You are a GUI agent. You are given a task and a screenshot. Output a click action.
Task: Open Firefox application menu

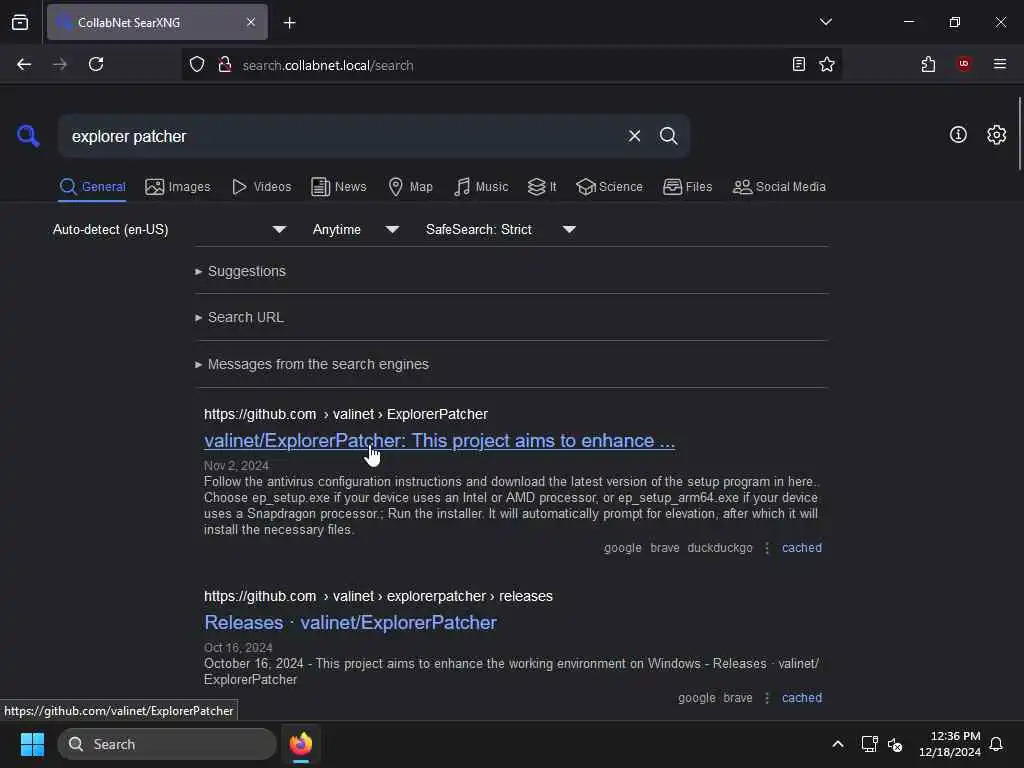pos(999,64)
